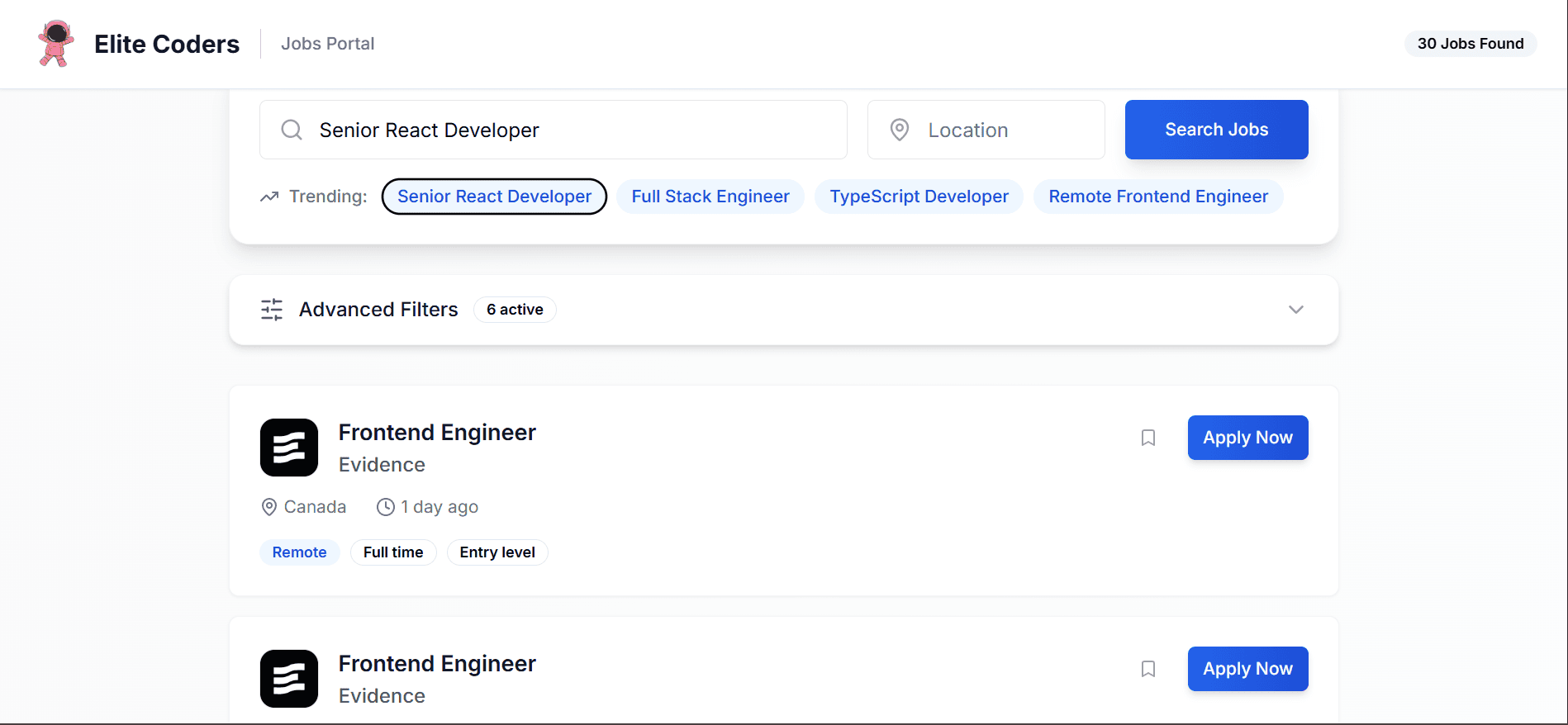Click the 6 active filters badge
The image size is (1568, 725).
click(x=515, y=310)
